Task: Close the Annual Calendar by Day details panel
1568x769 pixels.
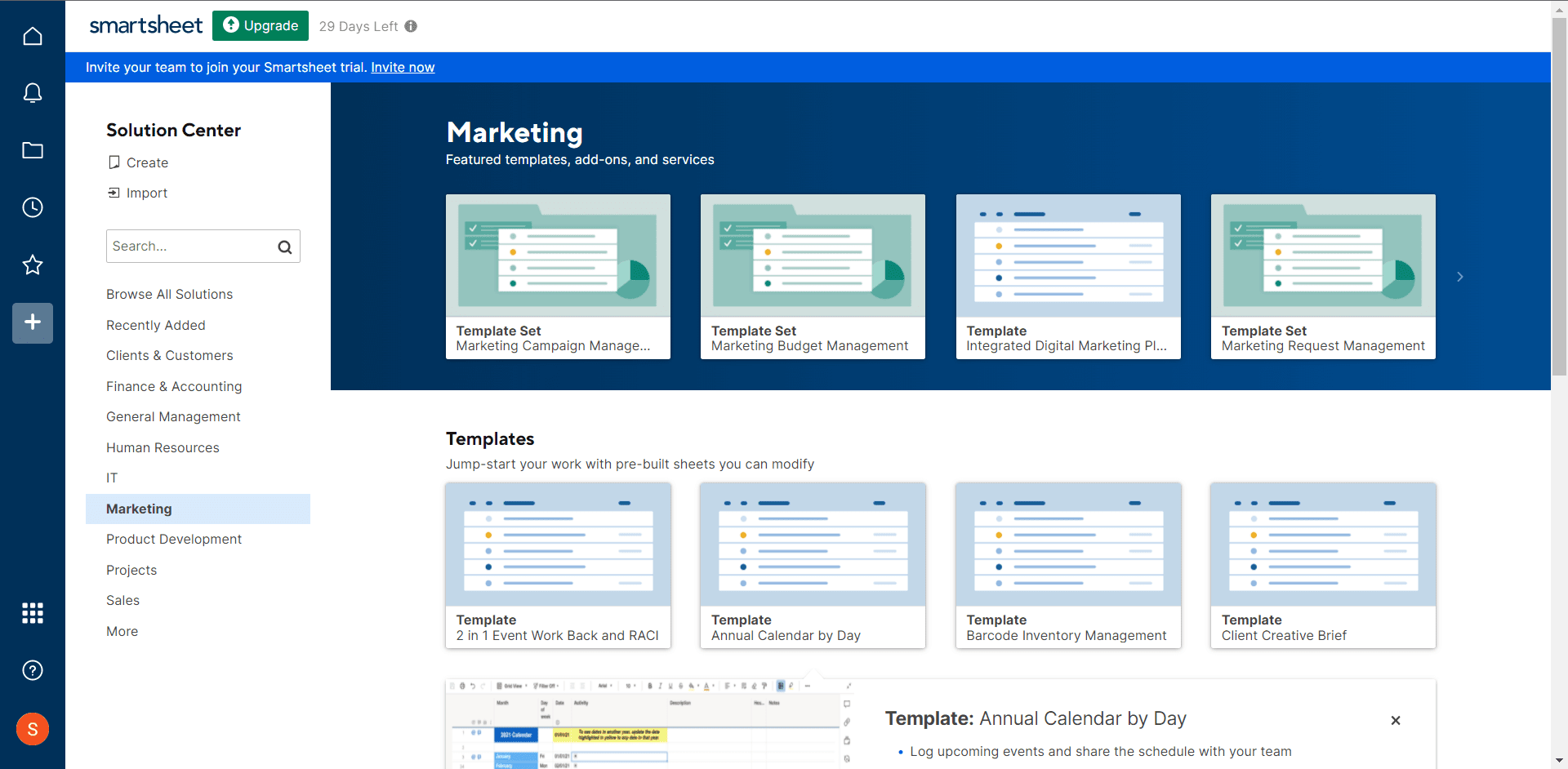Action: point(1395,721)
